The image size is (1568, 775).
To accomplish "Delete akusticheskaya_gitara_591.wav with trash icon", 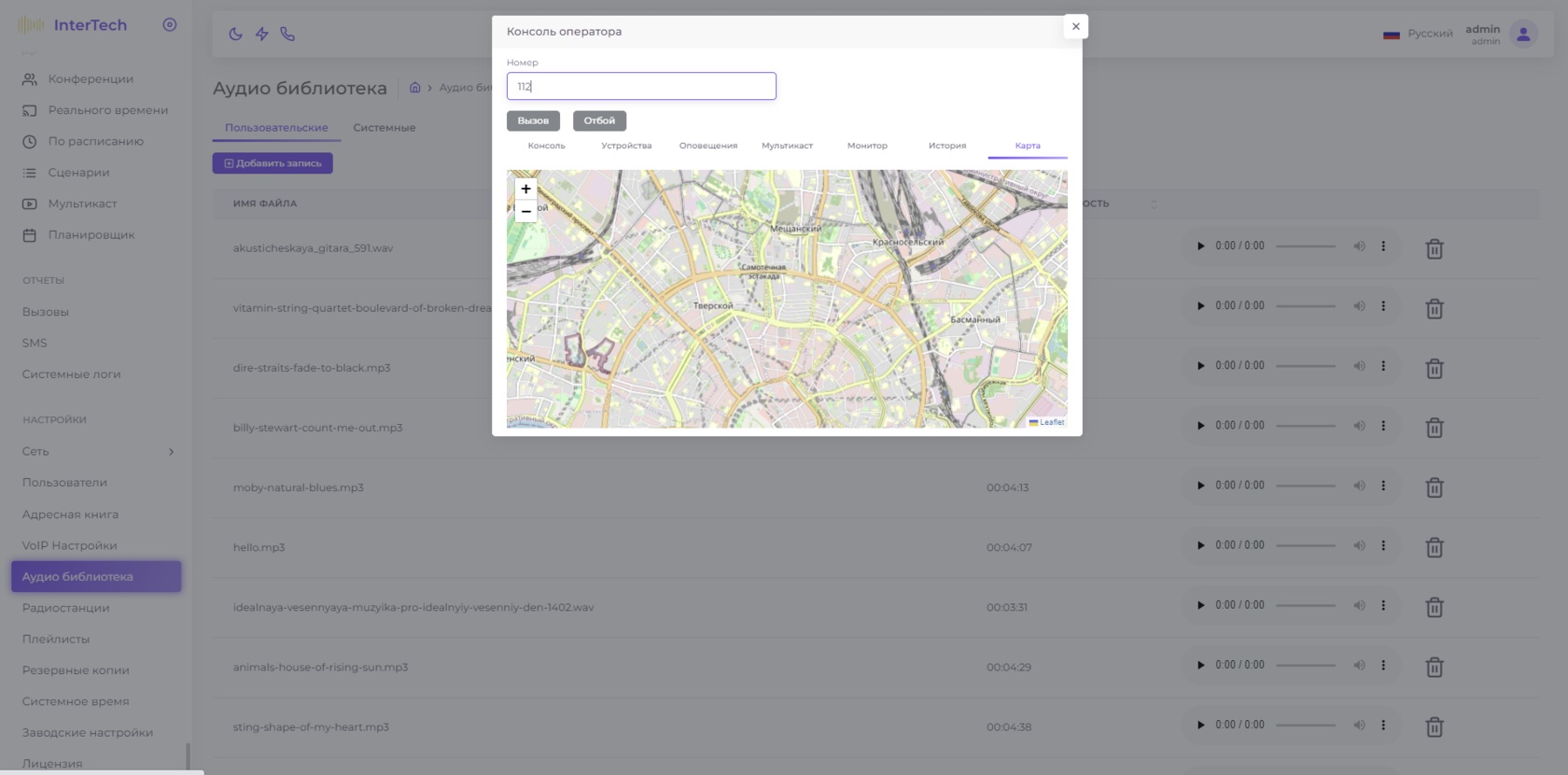I will tap(1434, 248).
